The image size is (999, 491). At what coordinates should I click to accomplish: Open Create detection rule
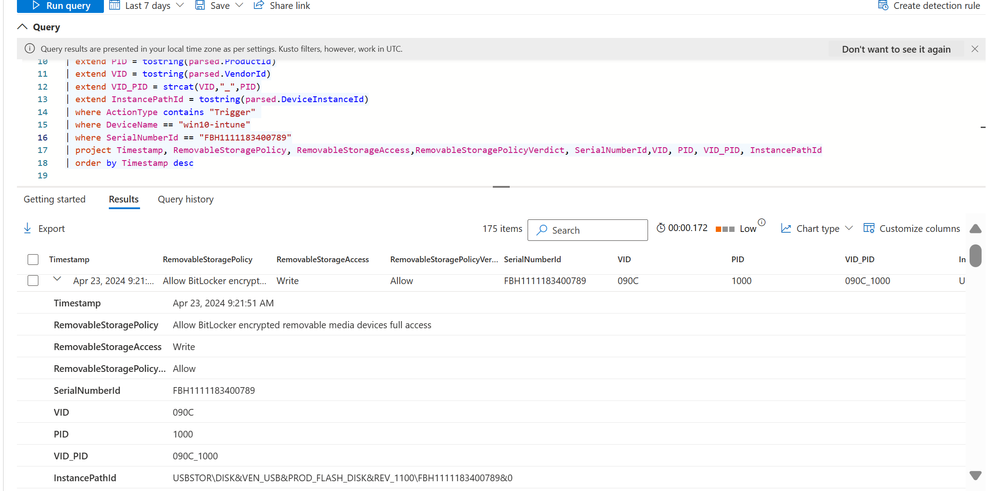(929, 6)
